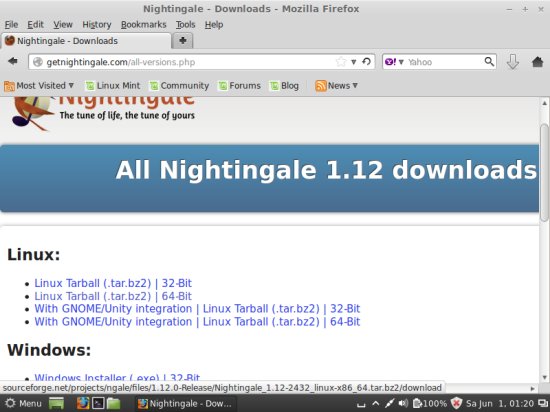Screen dimensions: 550x412
Task: Click the display monitor tray icon
Action: pyautogui.click(x=543, y=403)
